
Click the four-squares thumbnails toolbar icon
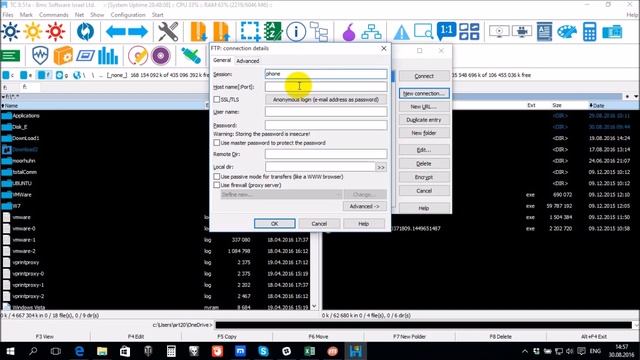[x=469, y=31]
